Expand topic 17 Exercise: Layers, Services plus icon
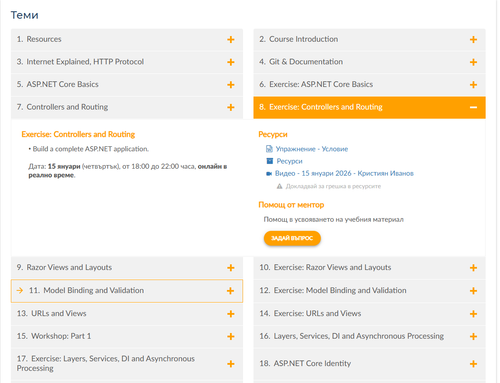This screenshot has height=383, width=500. (230, 364)
